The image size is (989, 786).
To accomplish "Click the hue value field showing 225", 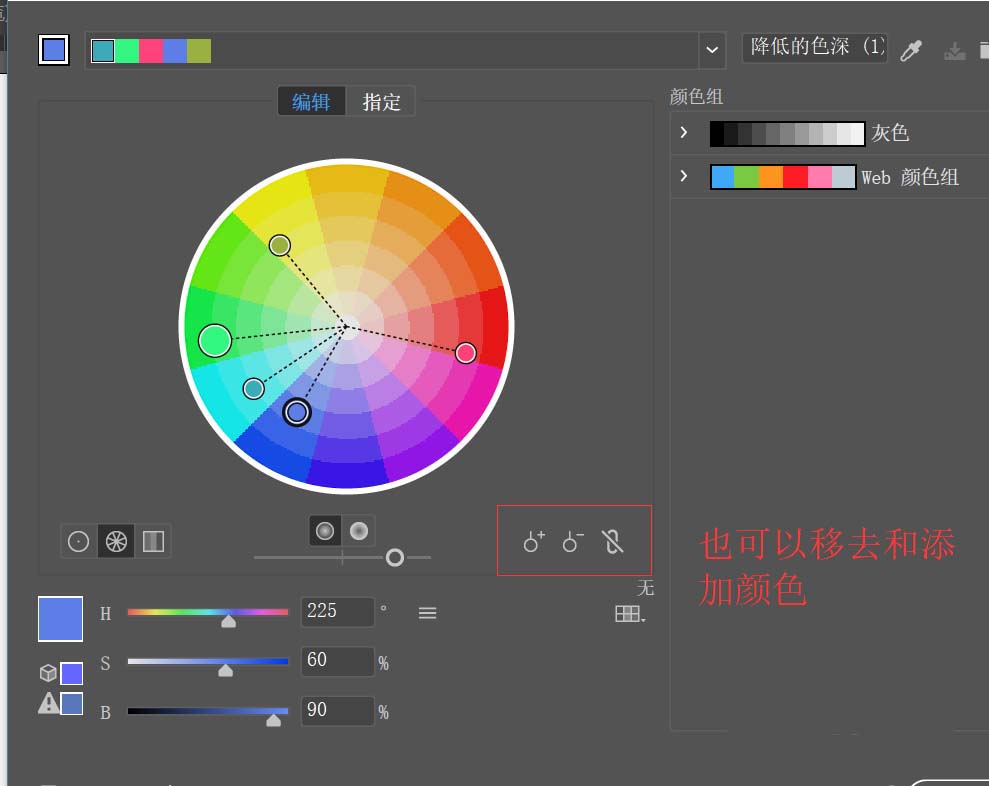I will coord(337,611).
